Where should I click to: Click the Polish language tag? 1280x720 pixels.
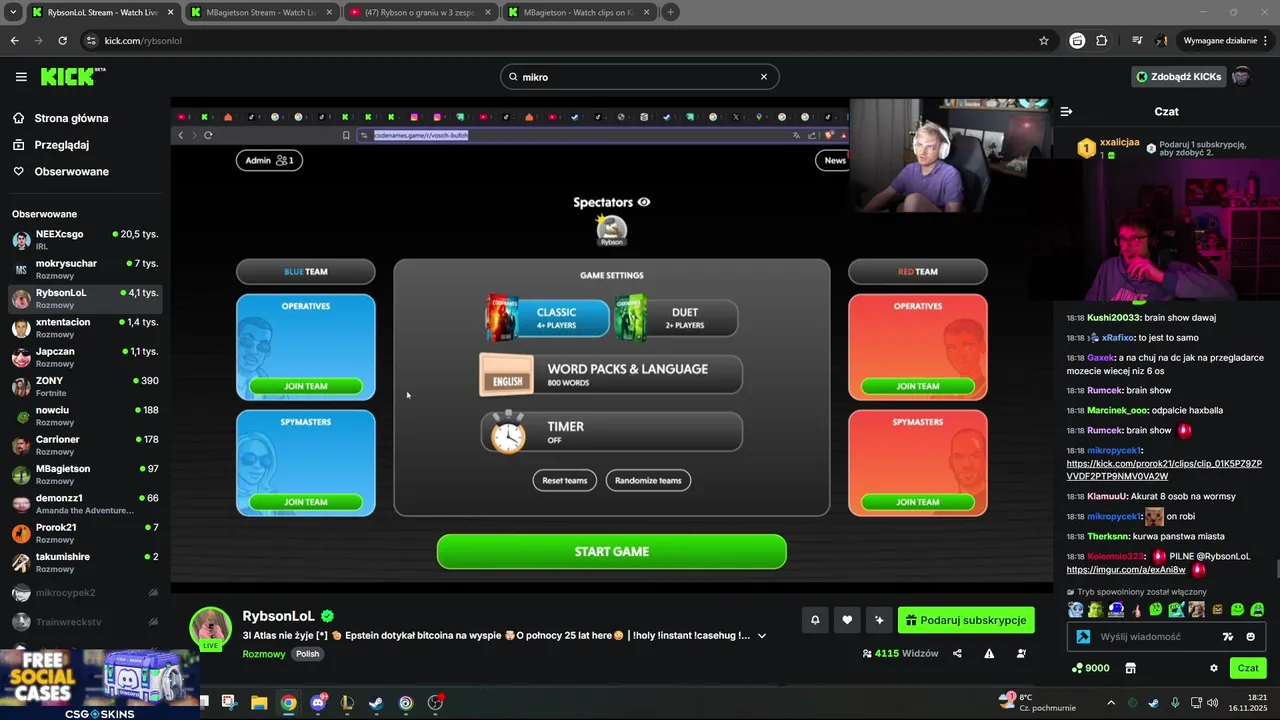click(307, 654)
